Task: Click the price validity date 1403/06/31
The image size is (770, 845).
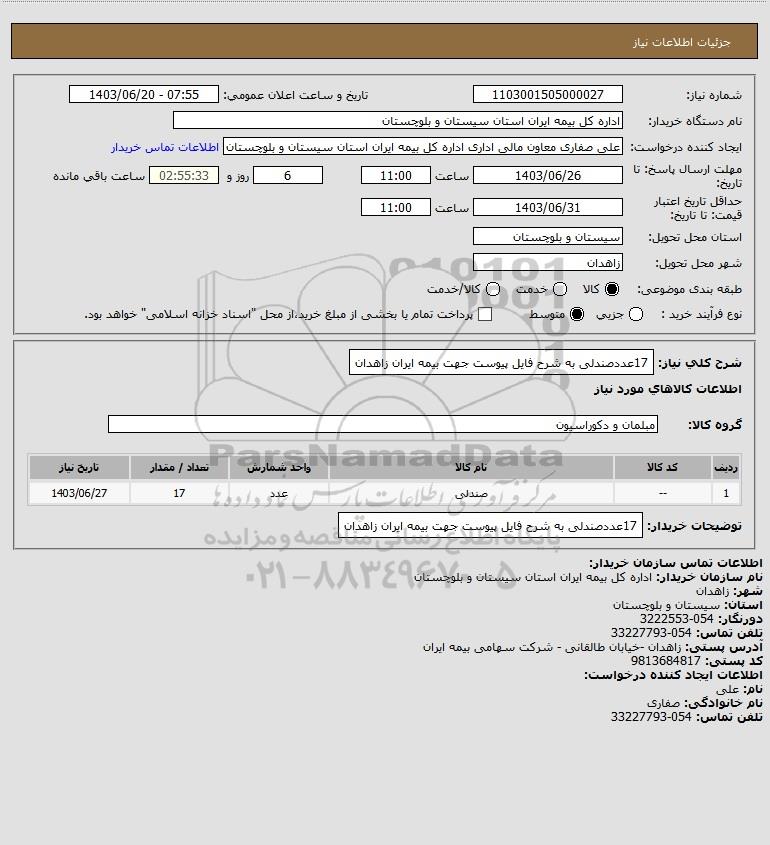Action: point(547,207)
